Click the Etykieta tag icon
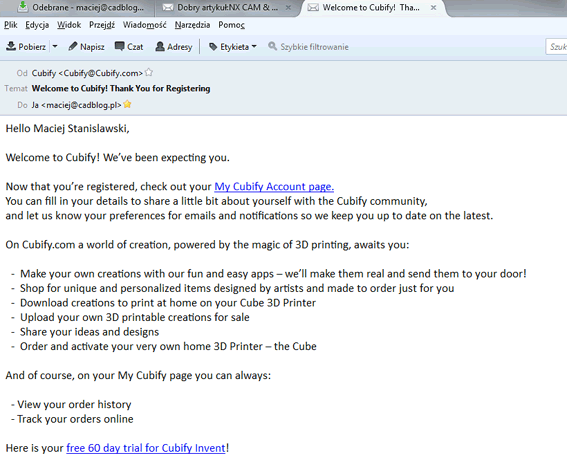The image size is (567, 460). [213, 47]
